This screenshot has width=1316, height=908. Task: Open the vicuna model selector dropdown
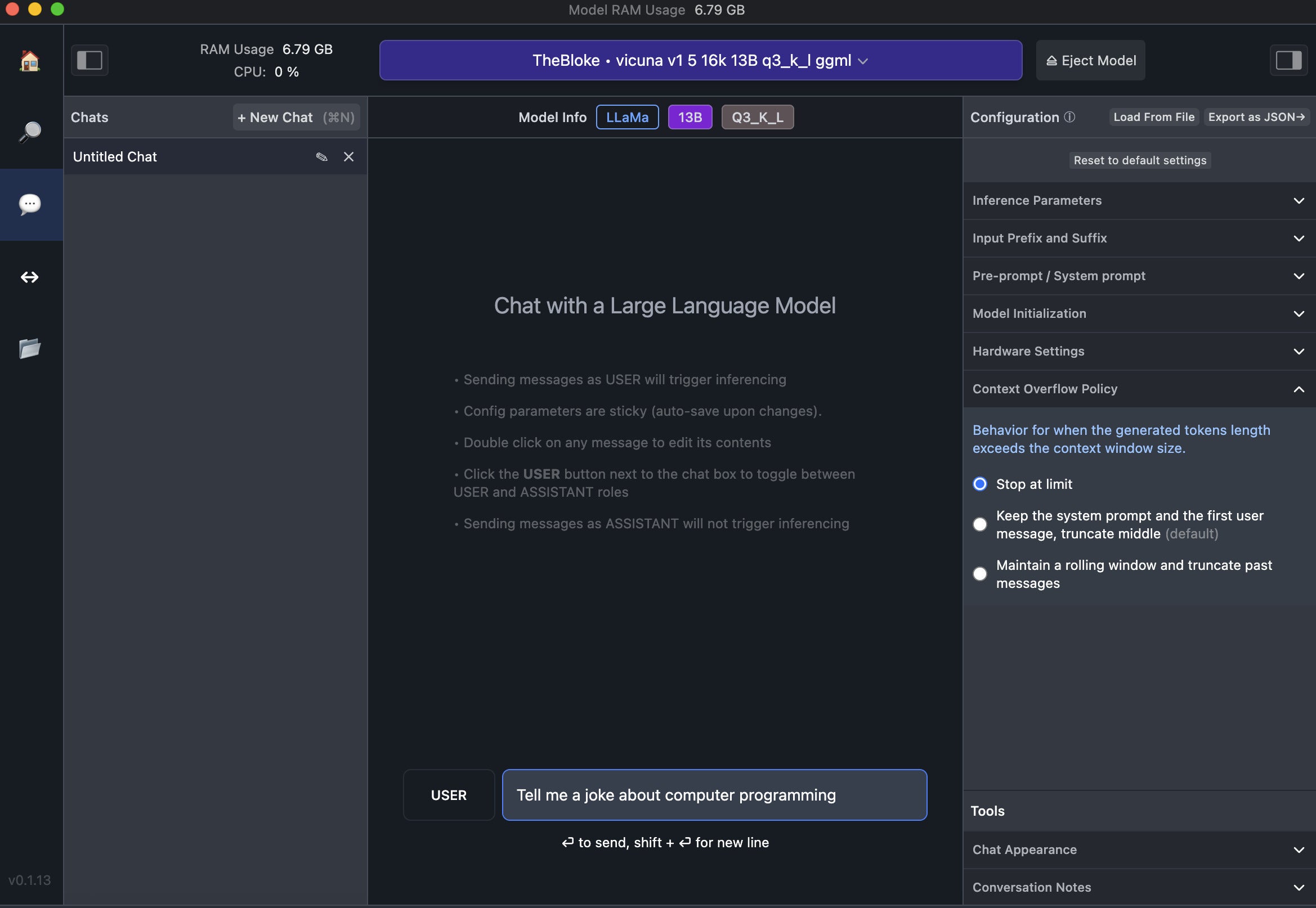tap(700, 60)
